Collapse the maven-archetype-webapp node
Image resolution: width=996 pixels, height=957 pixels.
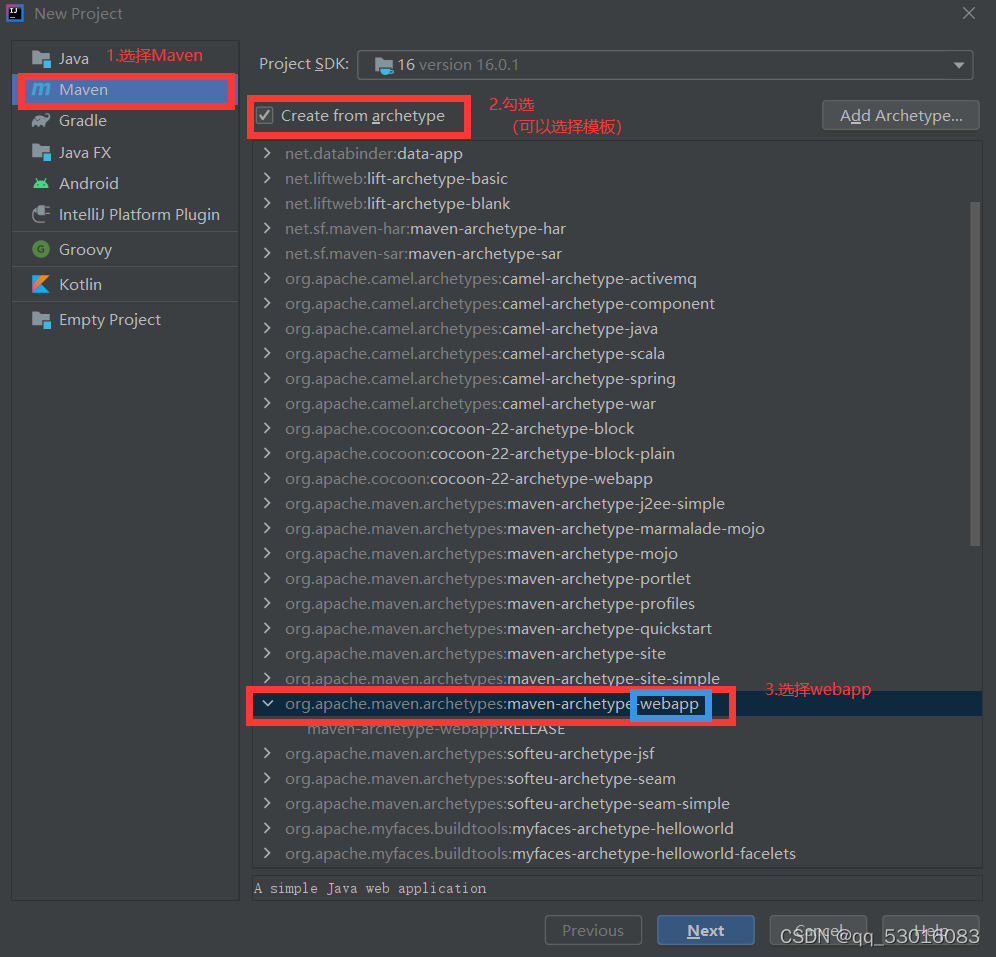coord(267,704)
